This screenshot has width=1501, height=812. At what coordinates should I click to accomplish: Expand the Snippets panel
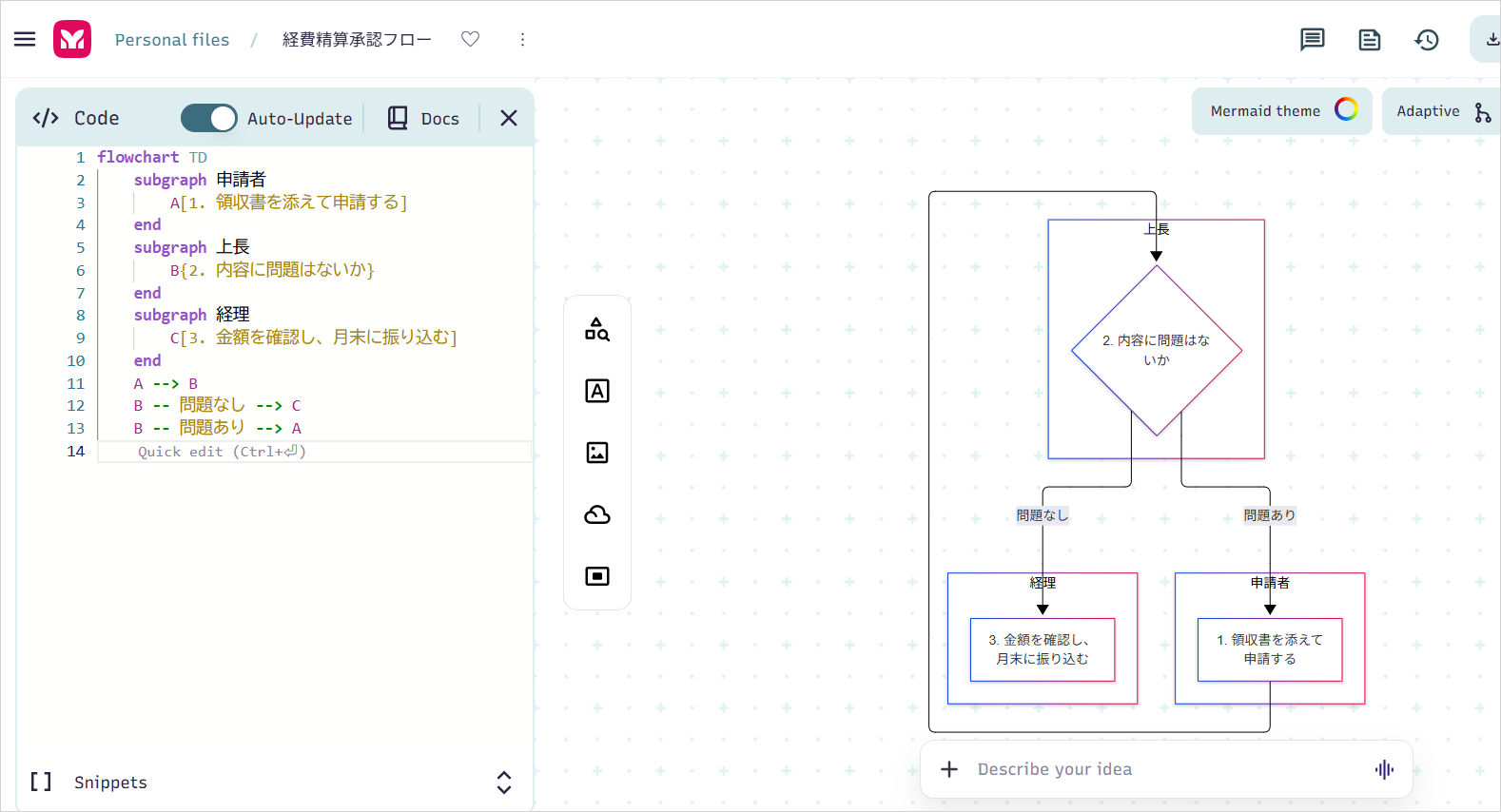click(x=504, y=783)
